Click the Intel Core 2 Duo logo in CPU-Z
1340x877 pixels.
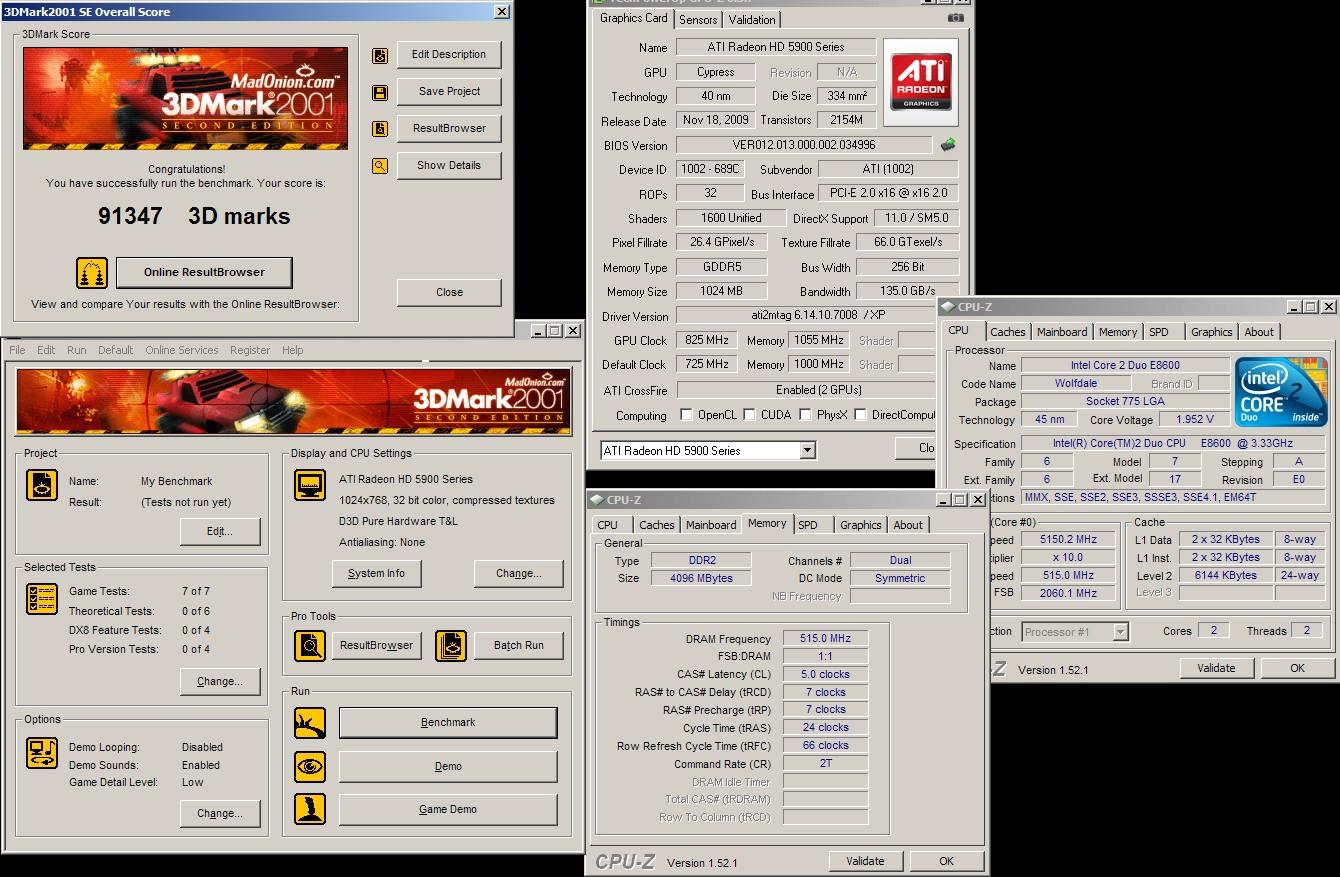[1281, 392]
